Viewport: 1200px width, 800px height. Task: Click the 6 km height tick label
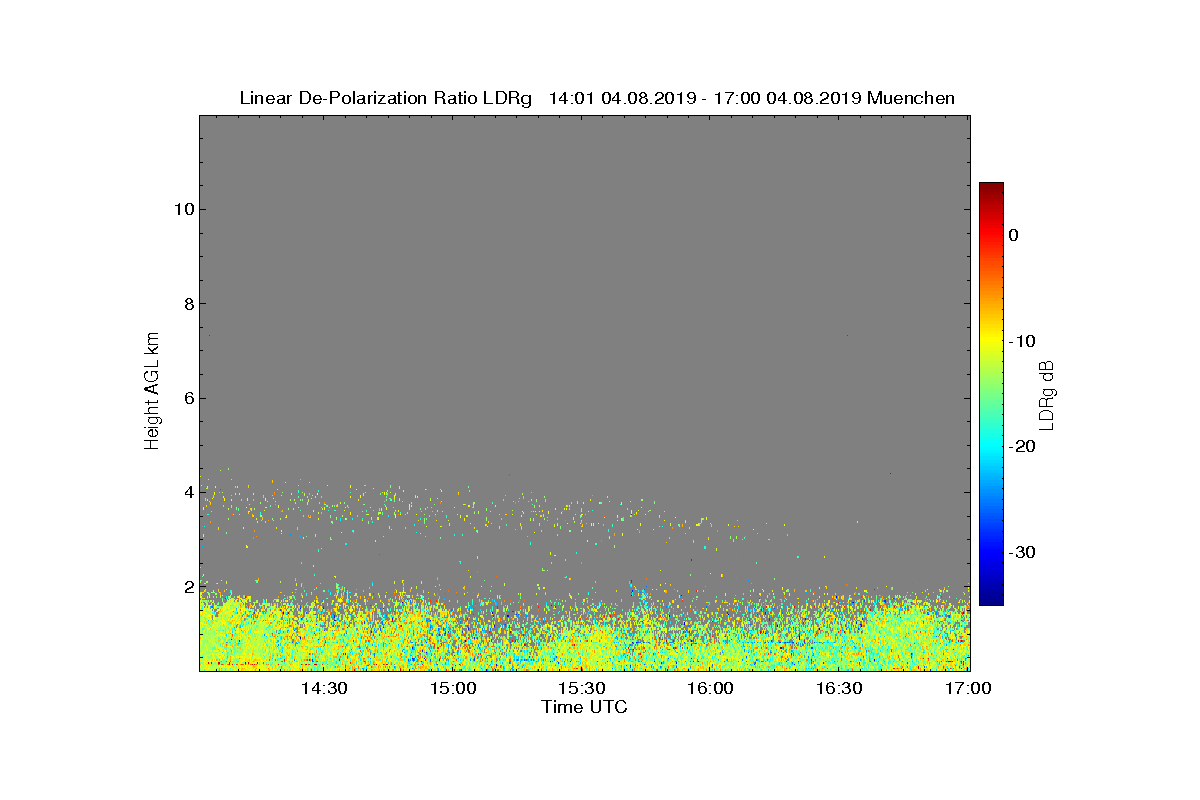coord(188,398)
